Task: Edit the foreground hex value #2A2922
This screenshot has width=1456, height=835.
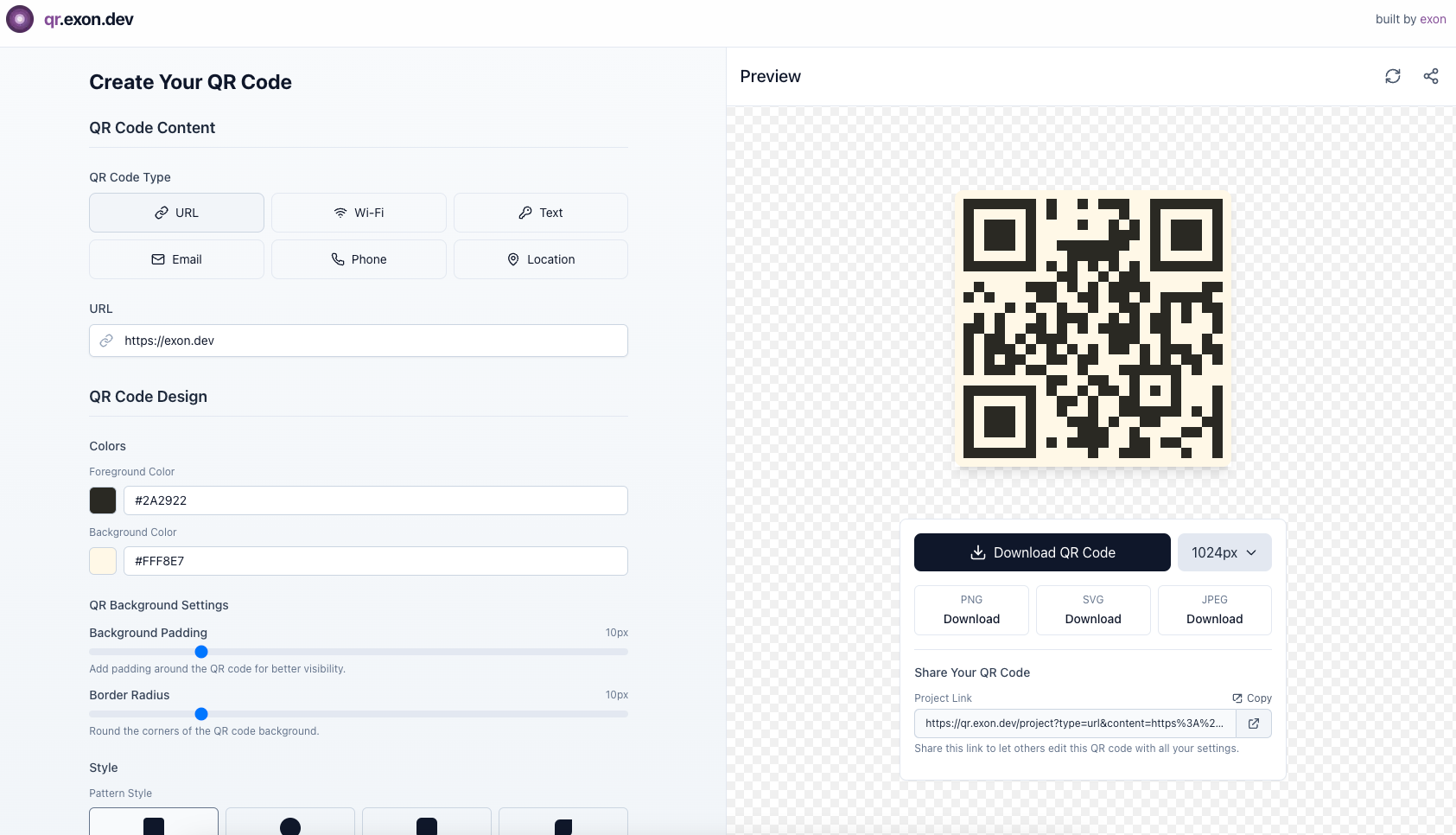Action: click(x=376, y=500)
